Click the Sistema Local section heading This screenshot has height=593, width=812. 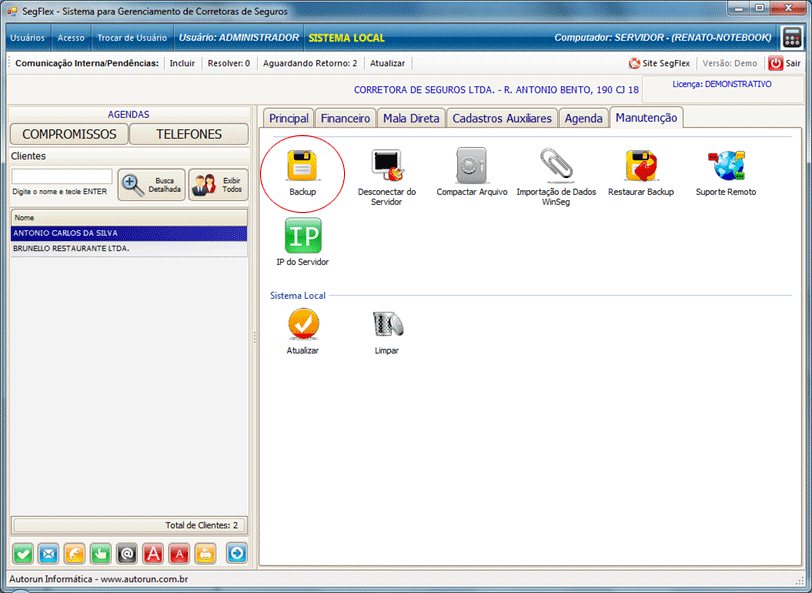[298, 296]
